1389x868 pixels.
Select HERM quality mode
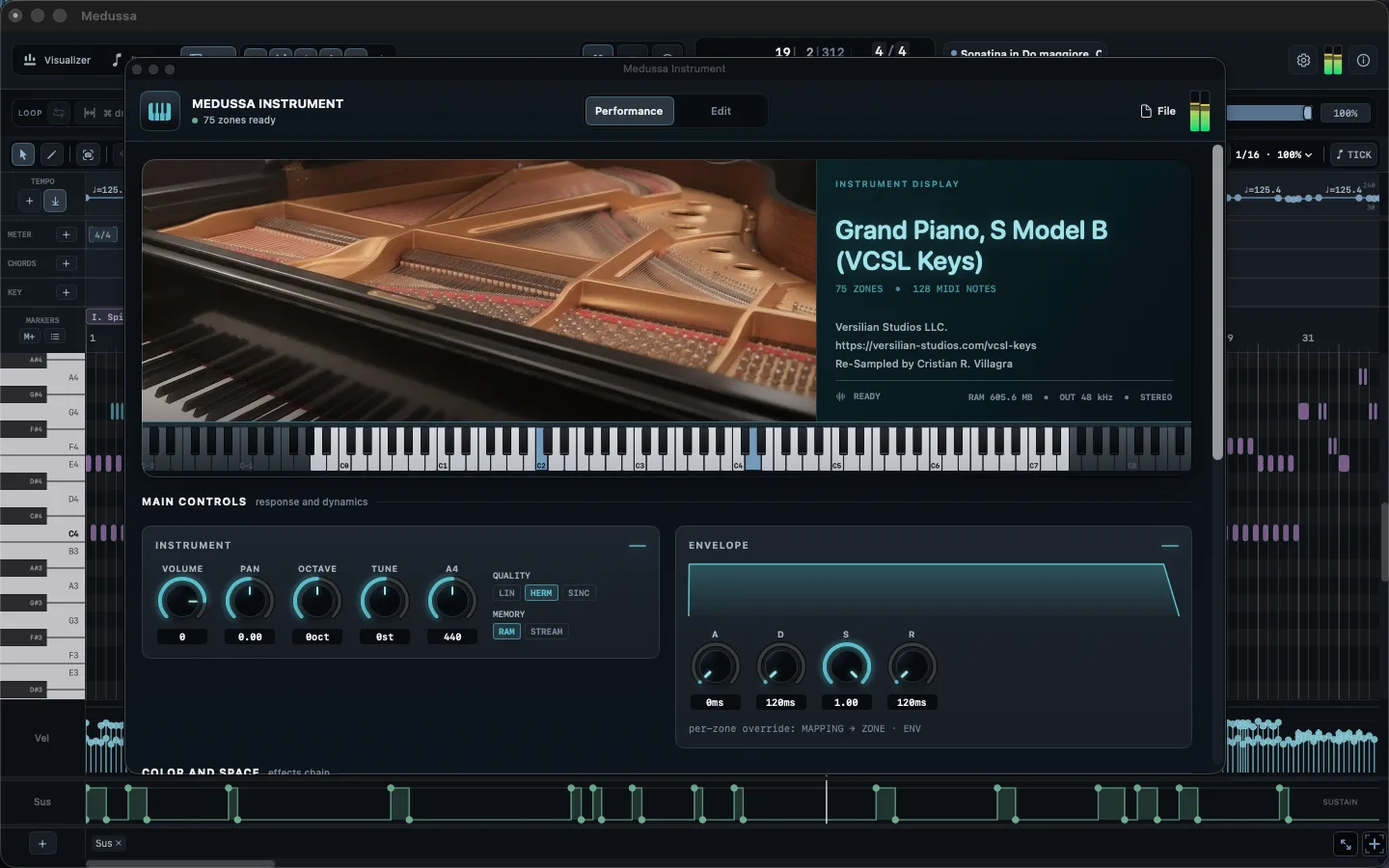(x=541, y=593)
